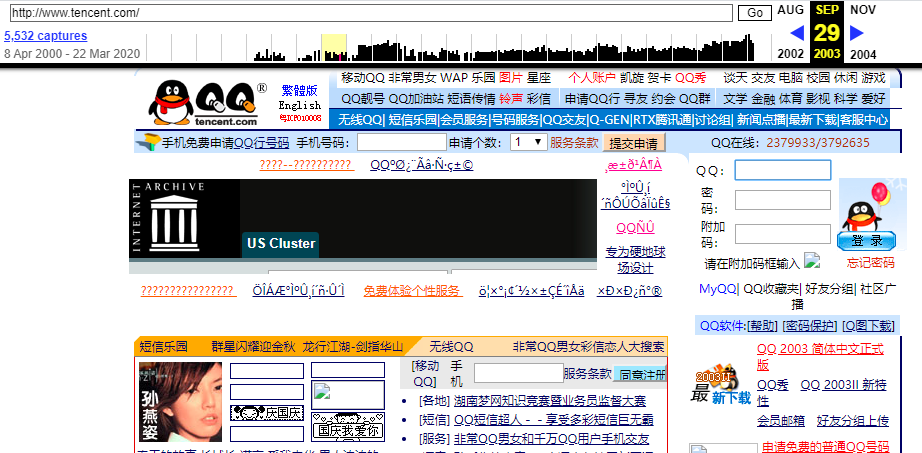Select year 2004 in Wayback timeline
Viewport: 922px width, 453px height.
863,54
